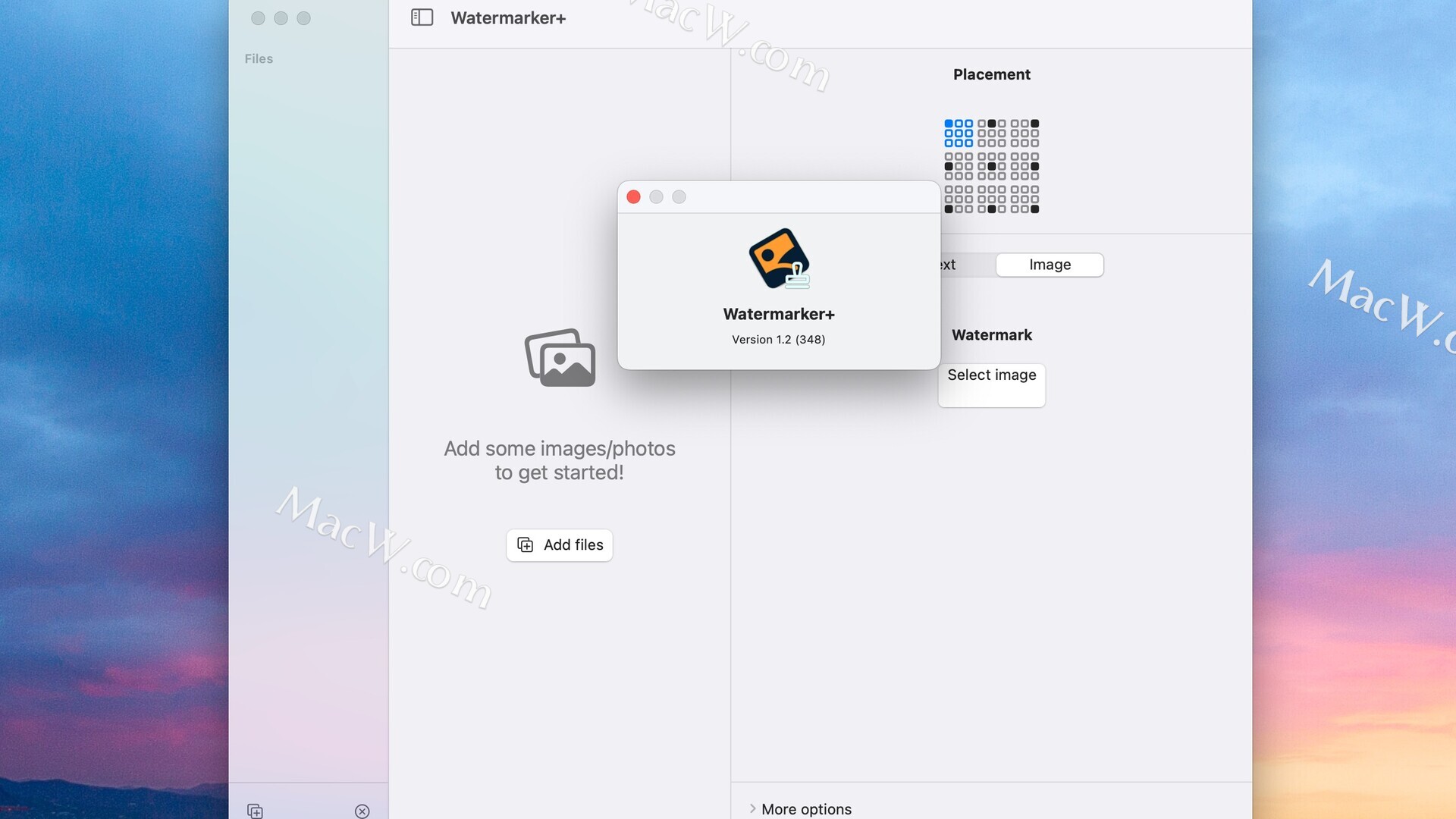Click the Watermarker+ window title
Image resolution: width=1456 pixels, height=819 pixels.
pos(508,17)
